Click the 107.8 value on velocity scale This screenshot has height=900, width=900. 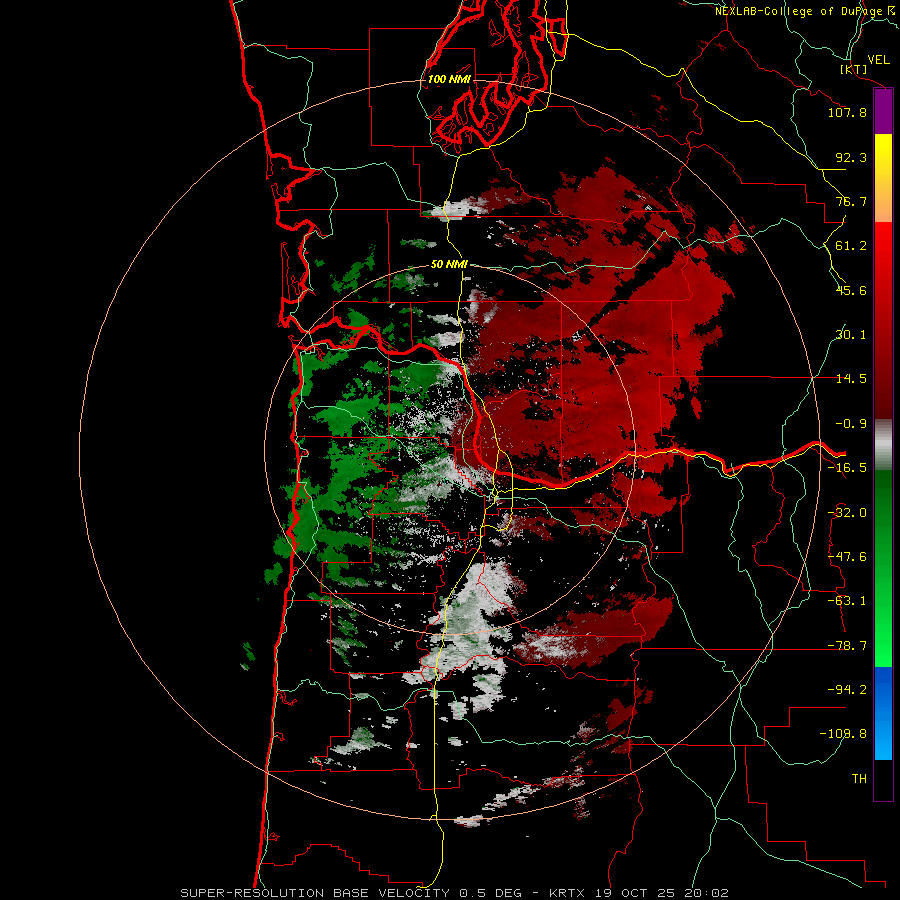click(x=847, y=112)
